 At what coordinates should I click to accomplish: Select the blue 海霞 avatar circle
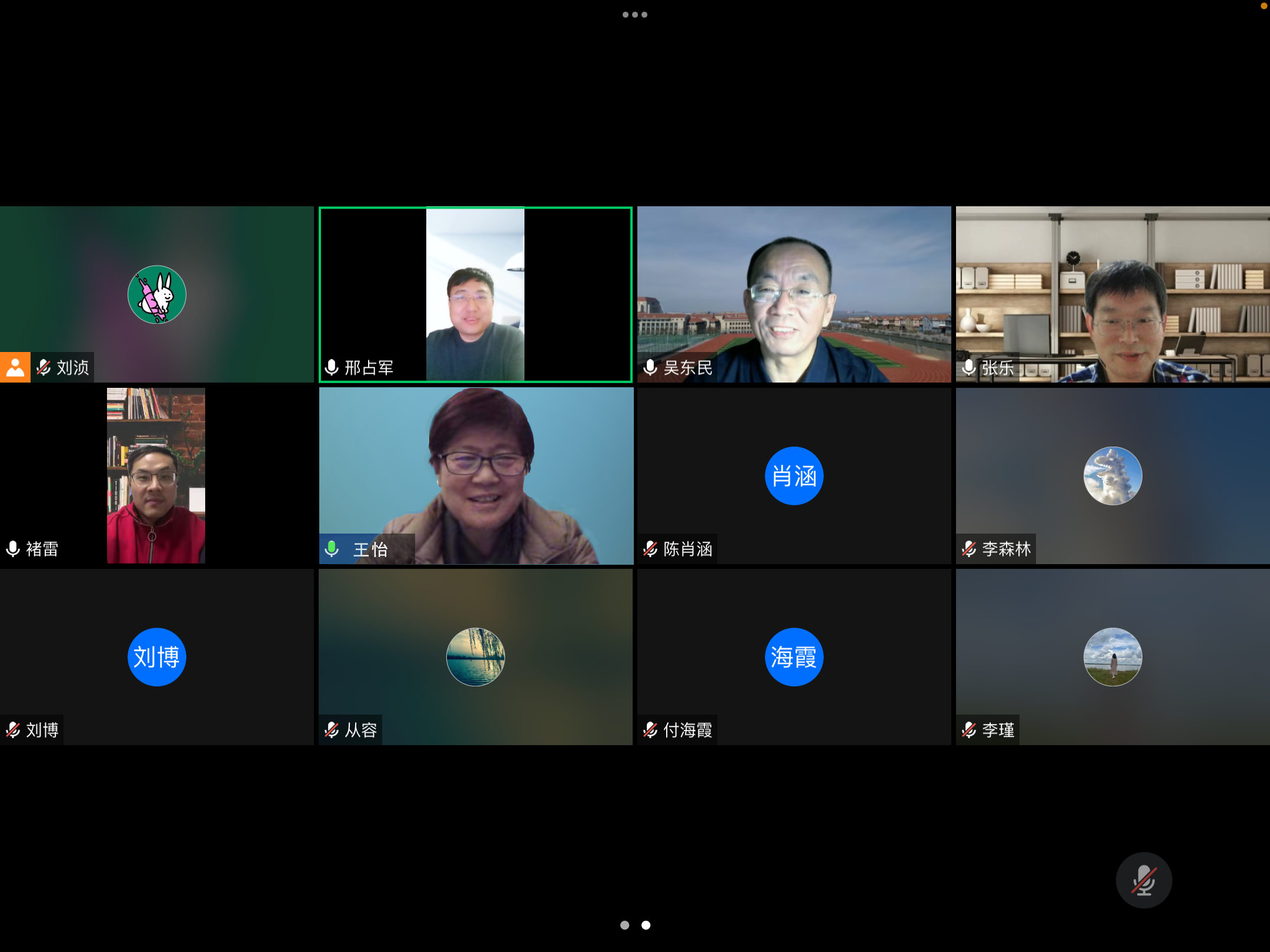794,656
